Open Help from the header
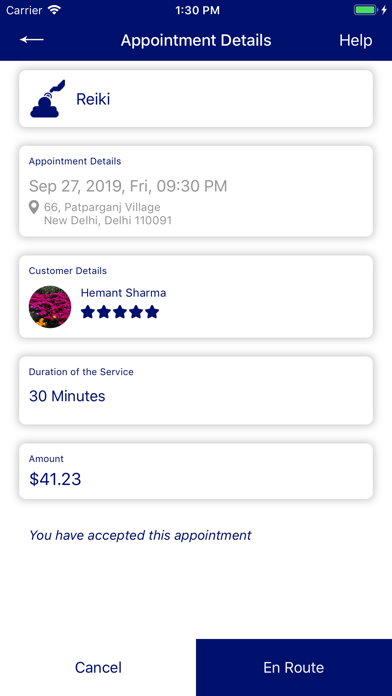 click(356, 40)
